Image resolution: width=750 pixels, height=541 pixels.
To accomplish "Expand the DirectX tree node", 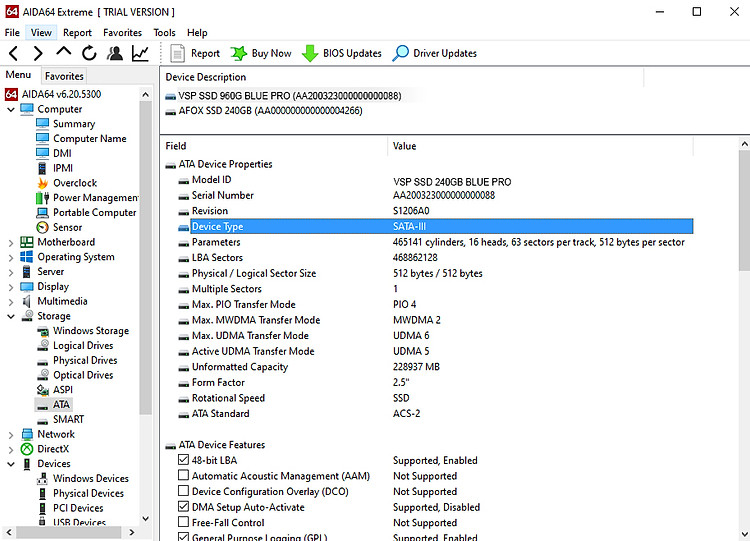I will (x=11, y=450).
